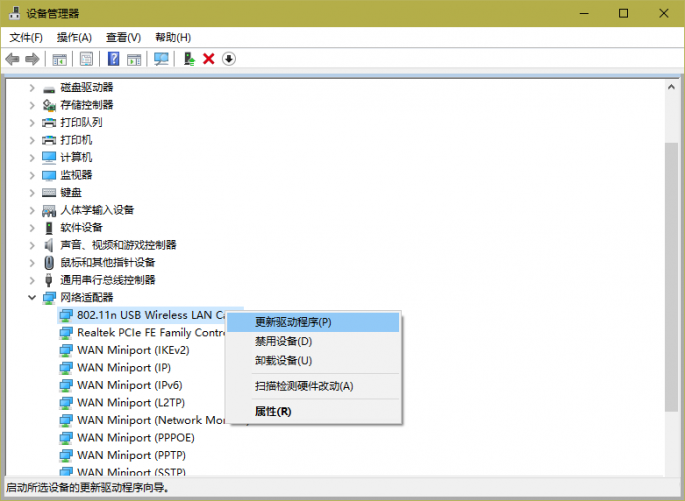Expand the 监视器 node
Image resolution: width=685 pixels, height=501 pixels.
coord(32,175)
